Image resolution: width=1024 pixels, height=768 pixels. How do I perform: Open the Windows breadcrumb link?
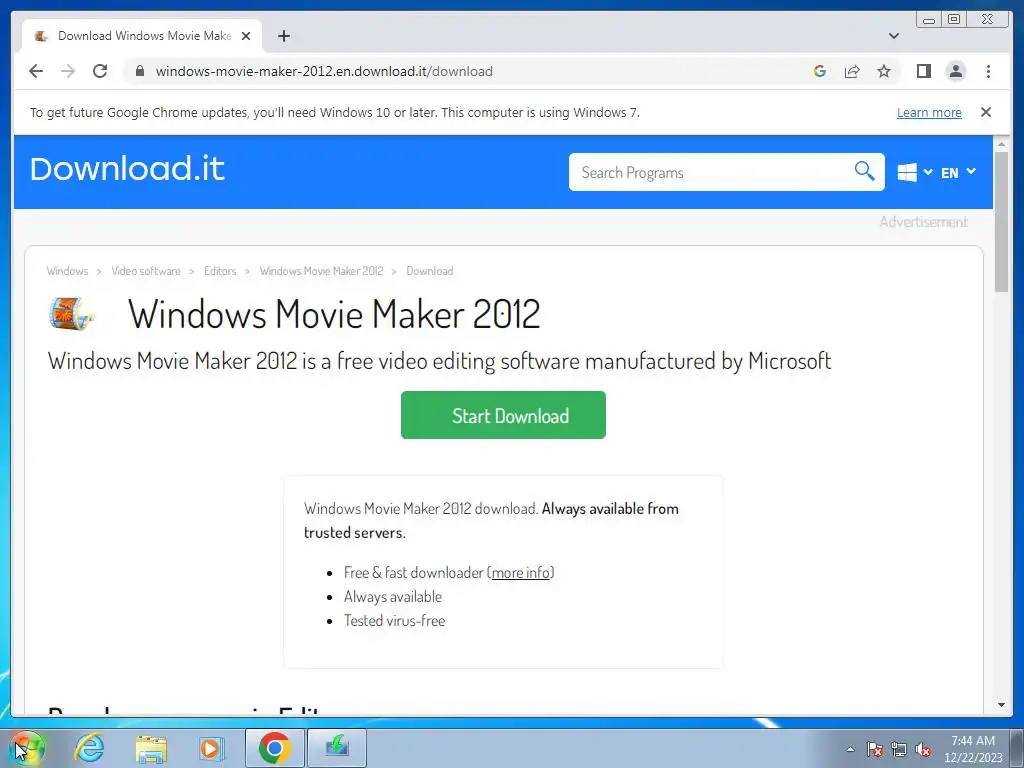pyautogui.click(x=67, y=271)
